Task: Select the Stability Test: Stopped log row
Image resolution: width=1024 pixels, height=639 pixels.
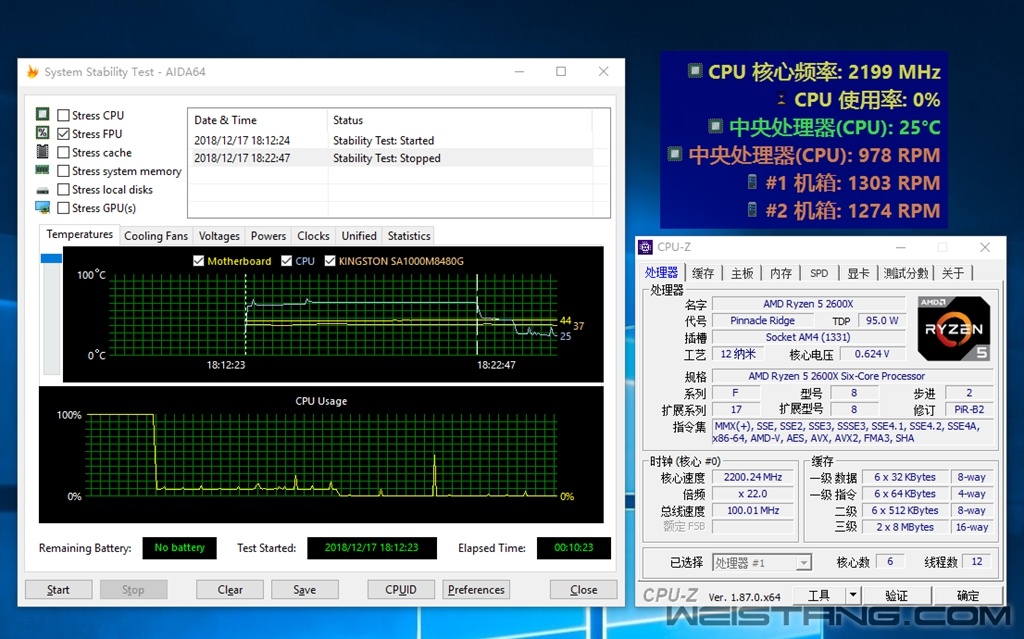Action: (391, 157)
